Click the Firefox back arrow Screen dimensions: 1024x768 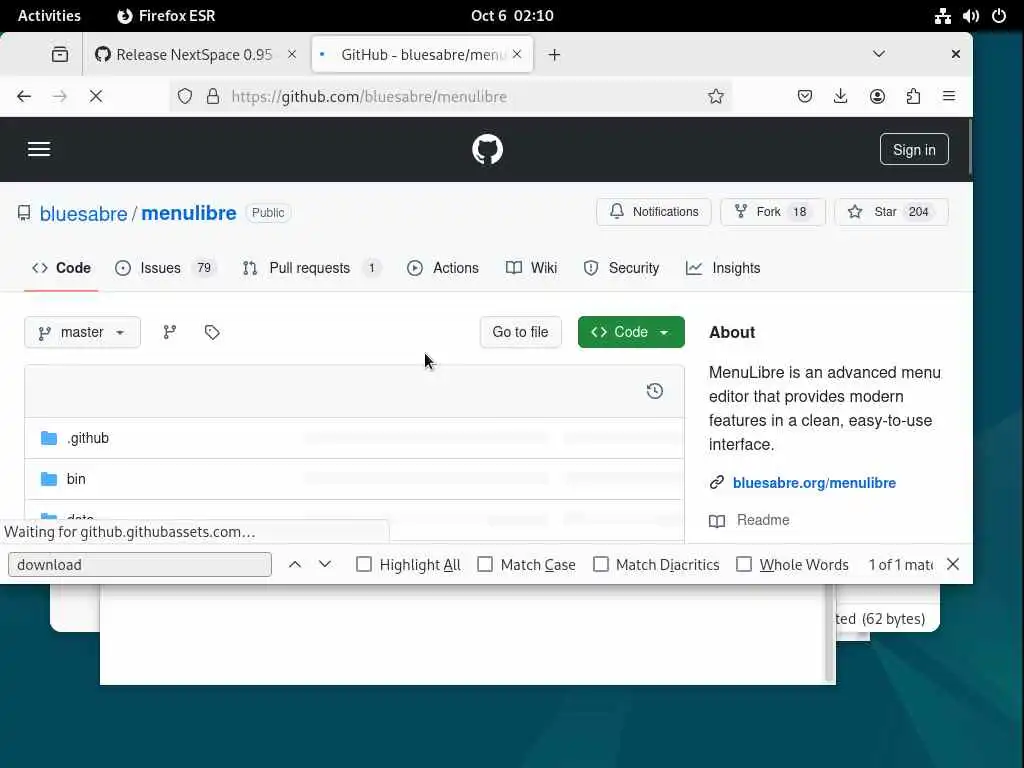[x=24, y=97]
